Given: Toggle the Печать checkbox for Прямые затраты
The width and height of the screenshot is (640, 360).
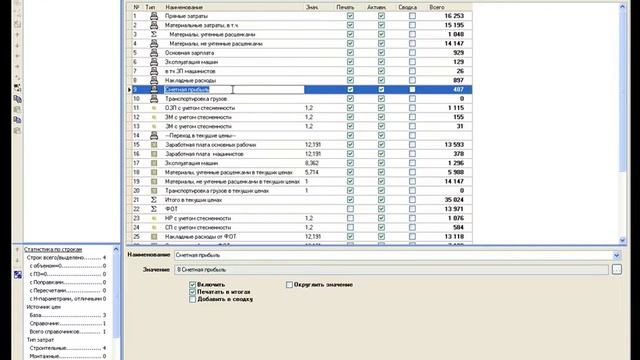Looking at the screenshot, I should click(350, 16).
